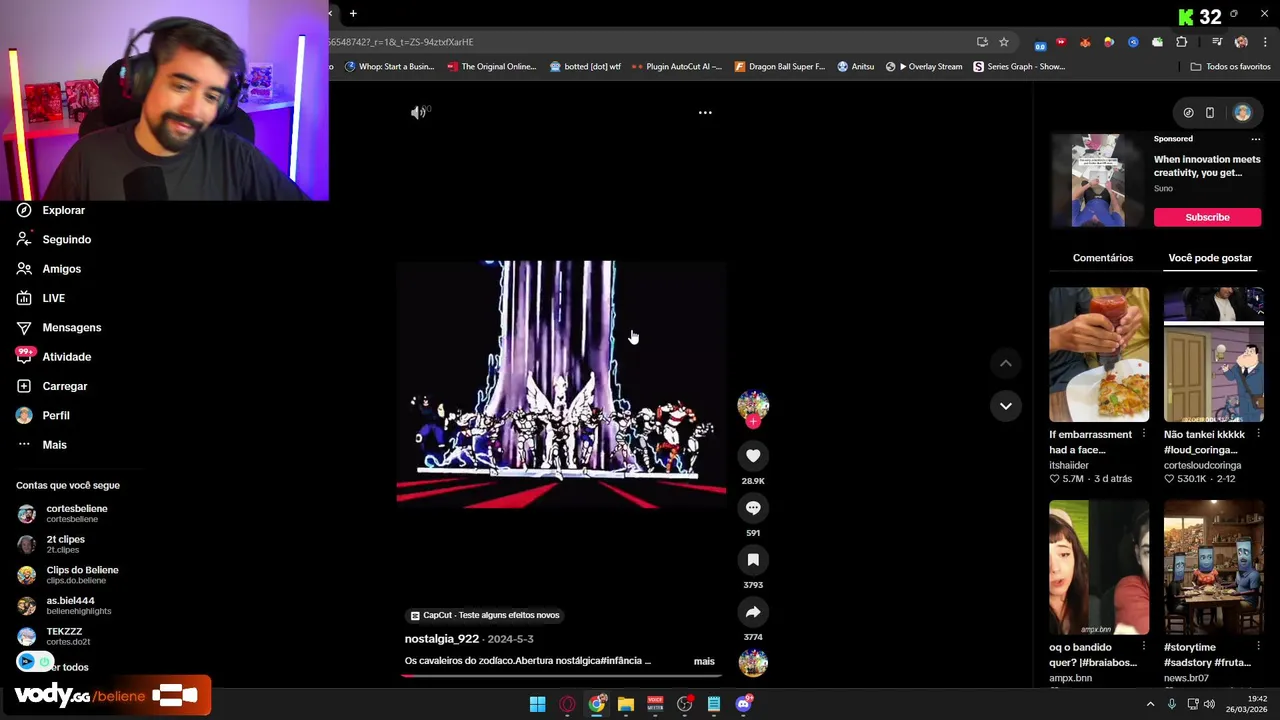Screen dimensions: 1280x720
Task: Click the browser address bar URL
Action: (640, 42)
